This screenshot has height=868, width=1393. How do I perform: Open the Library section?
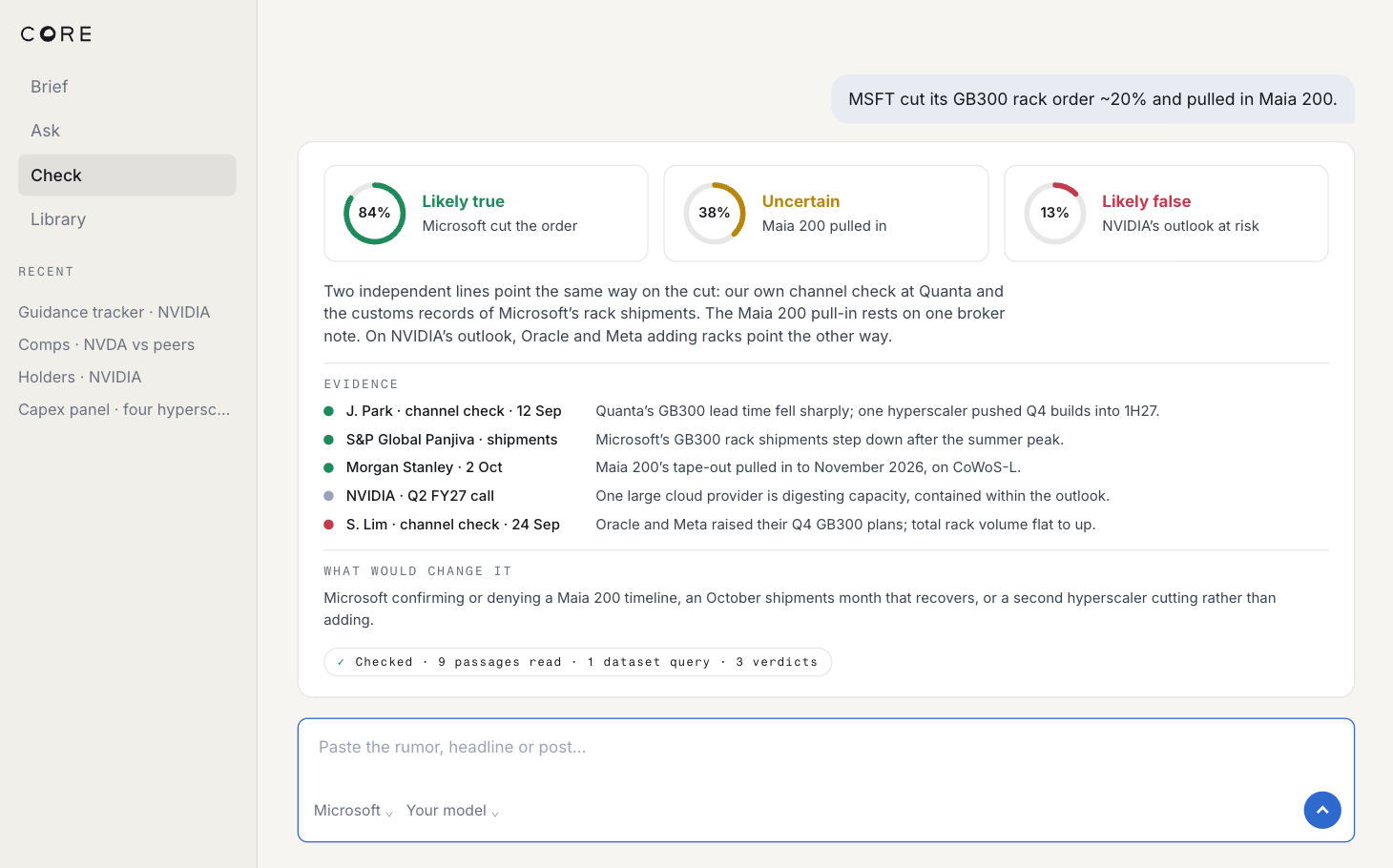coord(127,219)
